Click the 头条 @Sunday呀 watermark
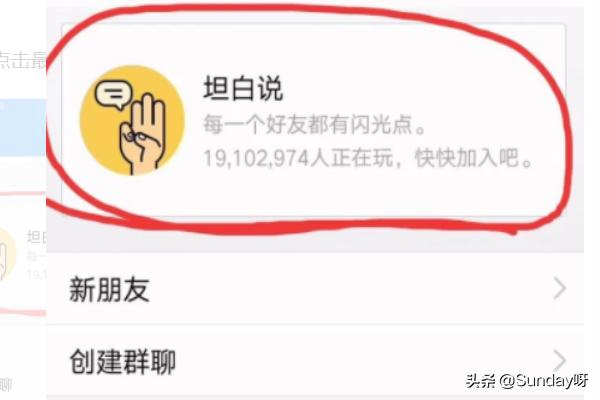 pyautogui.click(x=527, y=380)
